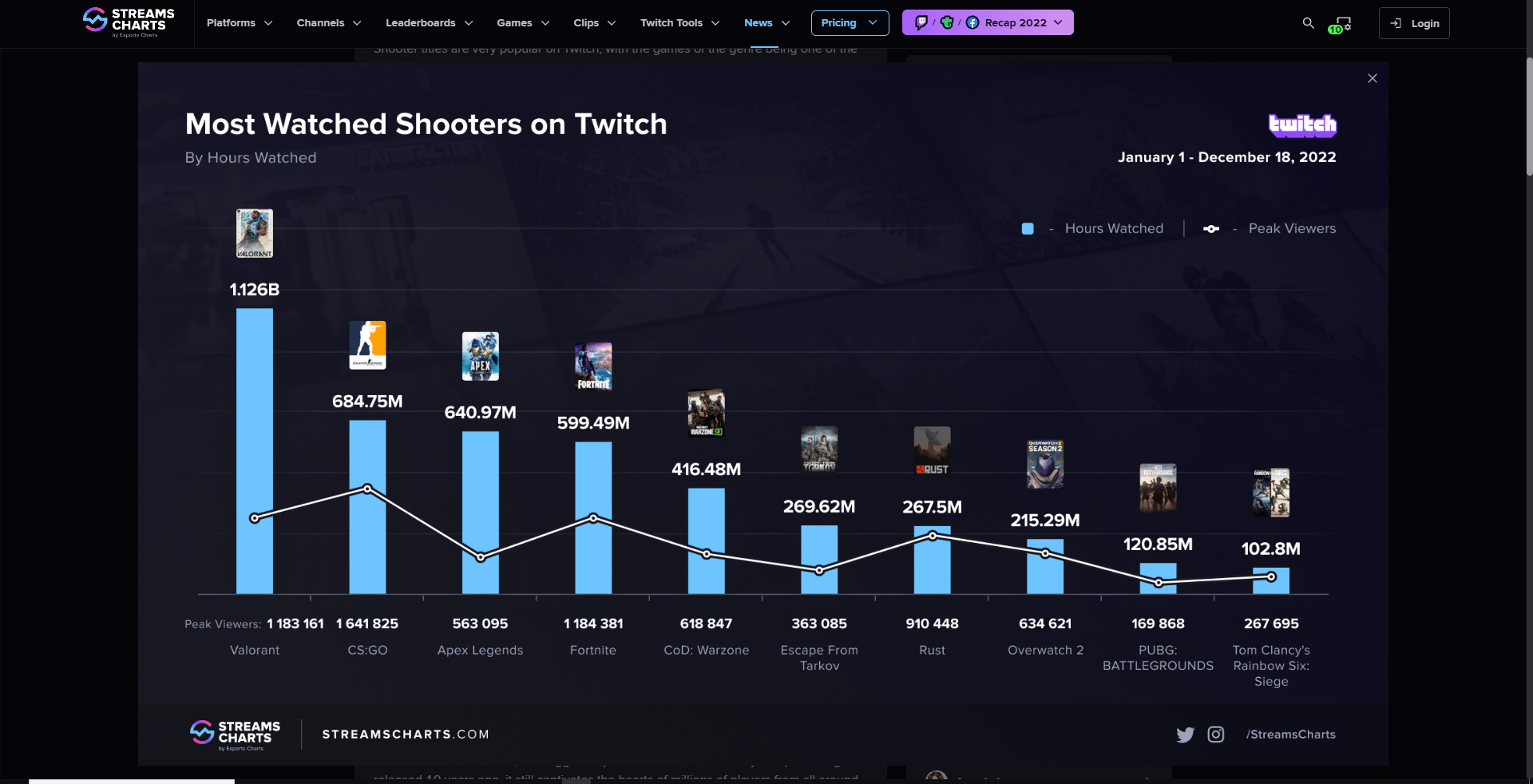Click STREAMSCHARTS.COM text in chart footer
Image resolution: width=1533 pixels, height=784 pixels.
click(x=406, y=735)
